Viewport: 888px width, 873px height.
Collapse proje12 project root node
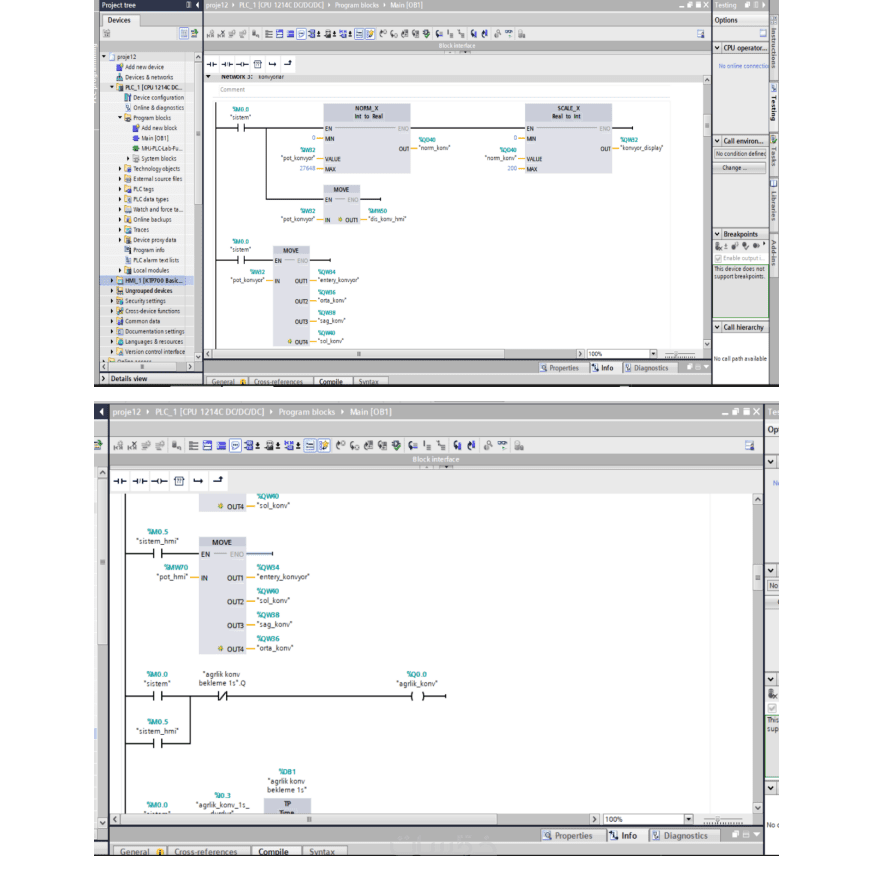click(104, 57)
